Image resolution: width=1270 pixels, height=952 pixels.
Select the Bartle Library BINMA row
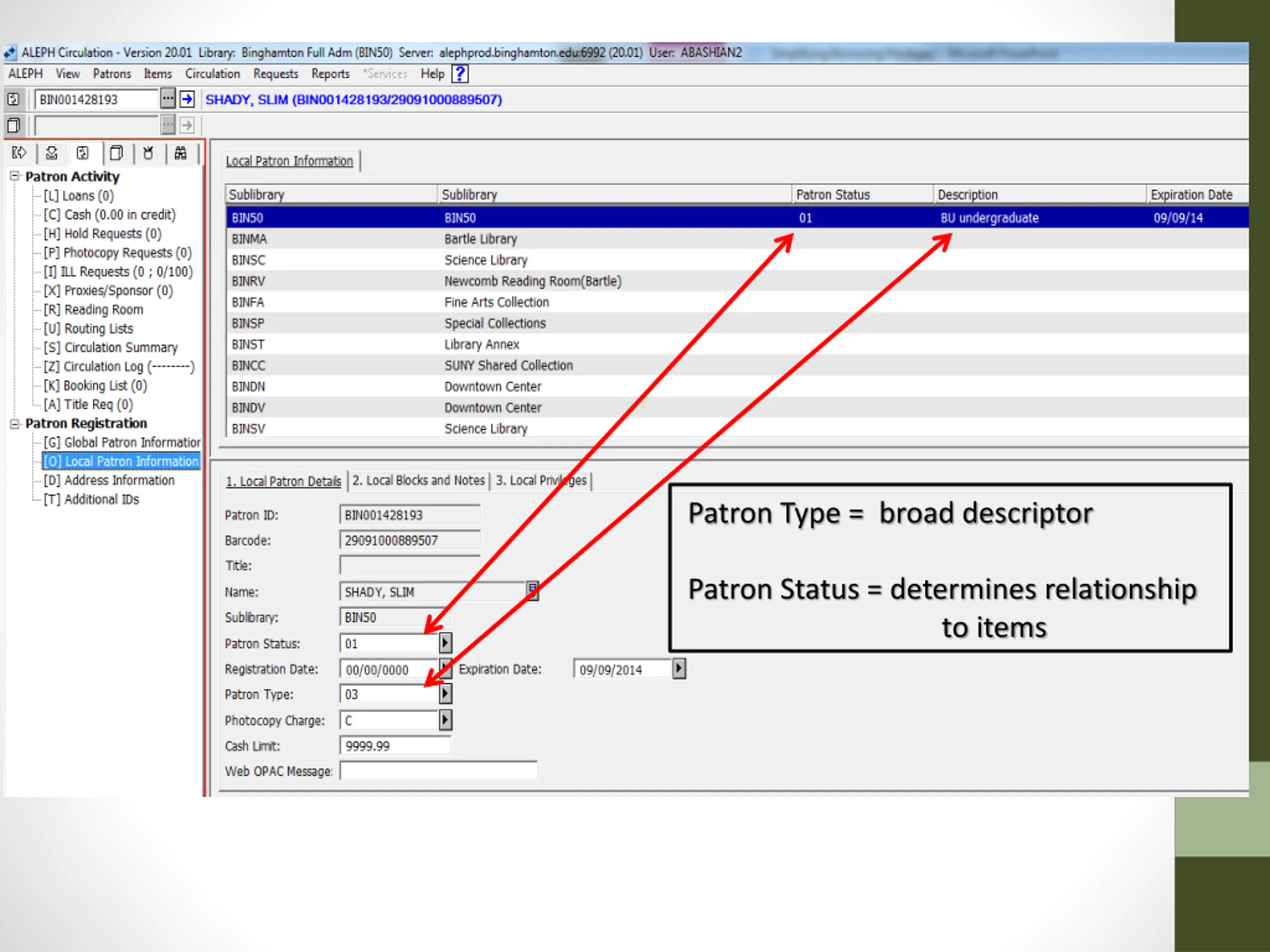[x=737, y=238]
